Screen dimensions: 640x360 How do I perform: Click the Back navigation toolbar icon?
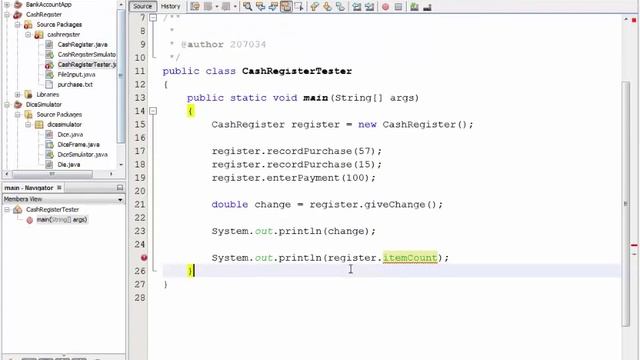208,7
